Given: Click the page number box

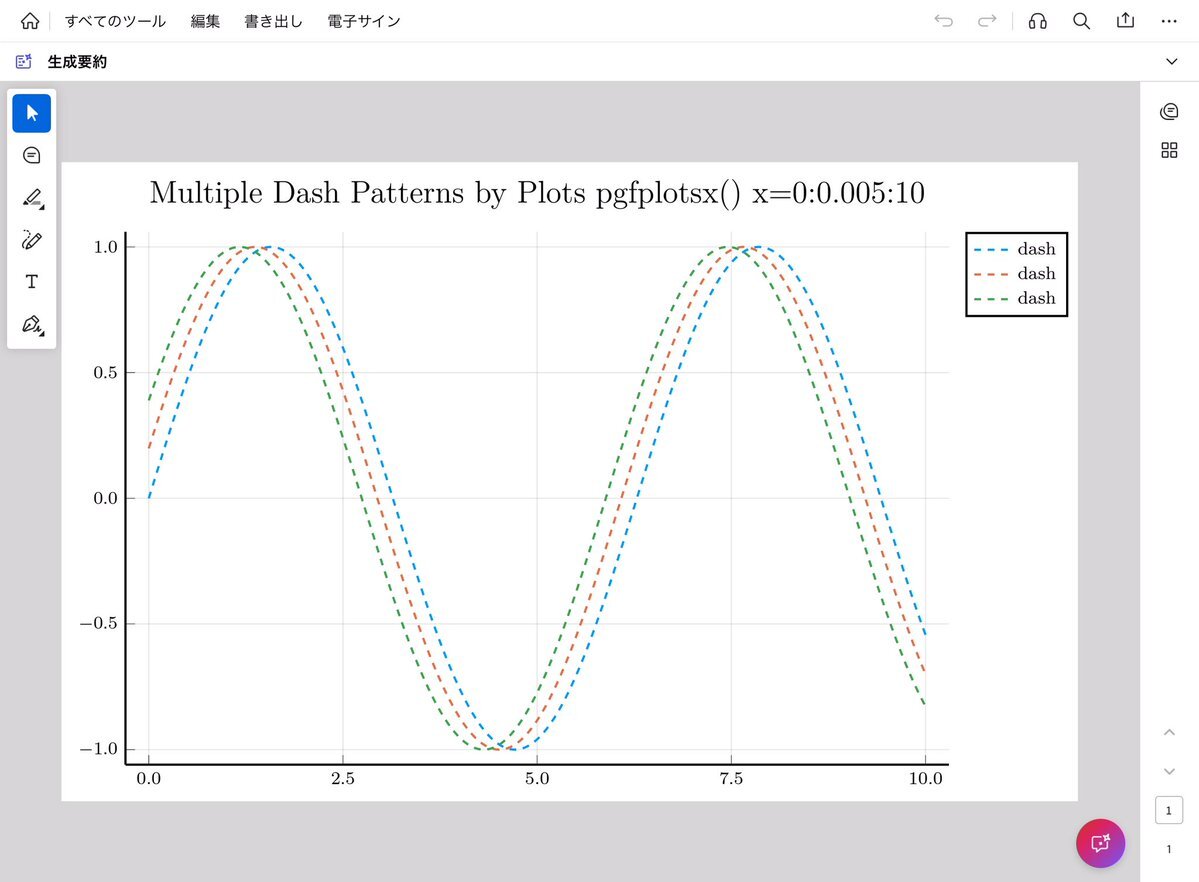Looking at the screenshot, I should pos(1168,810).
